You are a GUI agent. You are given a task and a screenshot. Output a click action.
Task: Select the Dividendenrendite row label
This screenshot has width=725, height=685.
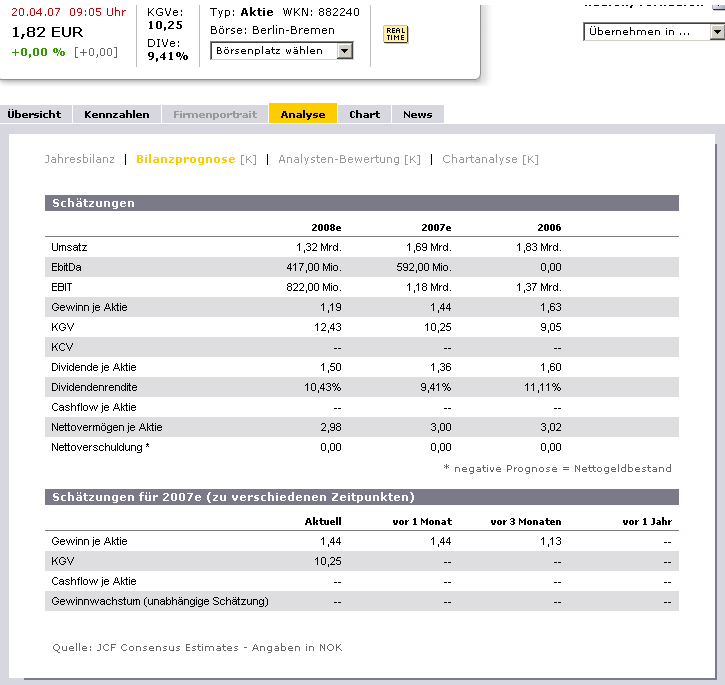[x=94, y=387]
